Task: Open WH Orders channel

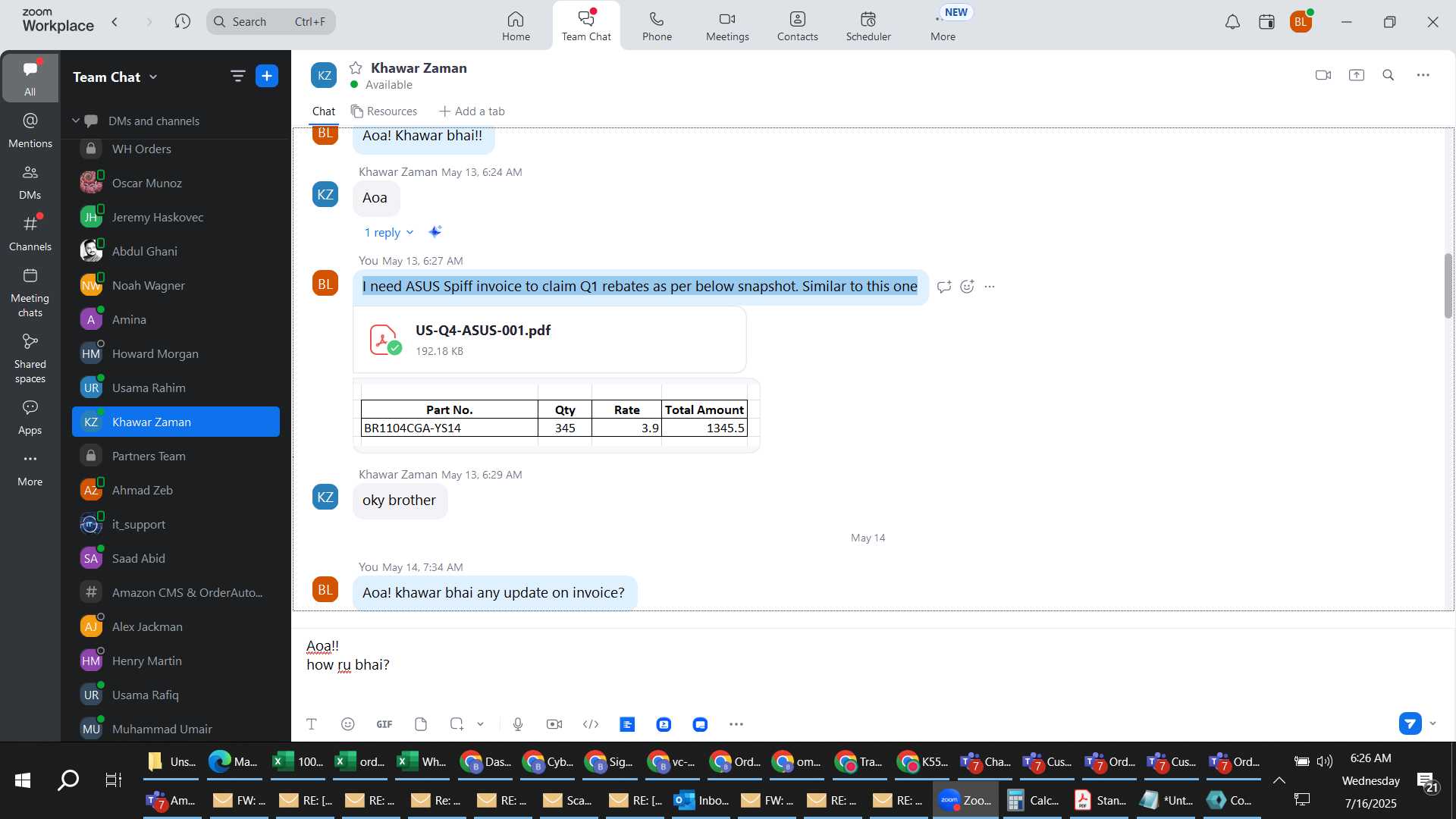Action: coord(176,149)
